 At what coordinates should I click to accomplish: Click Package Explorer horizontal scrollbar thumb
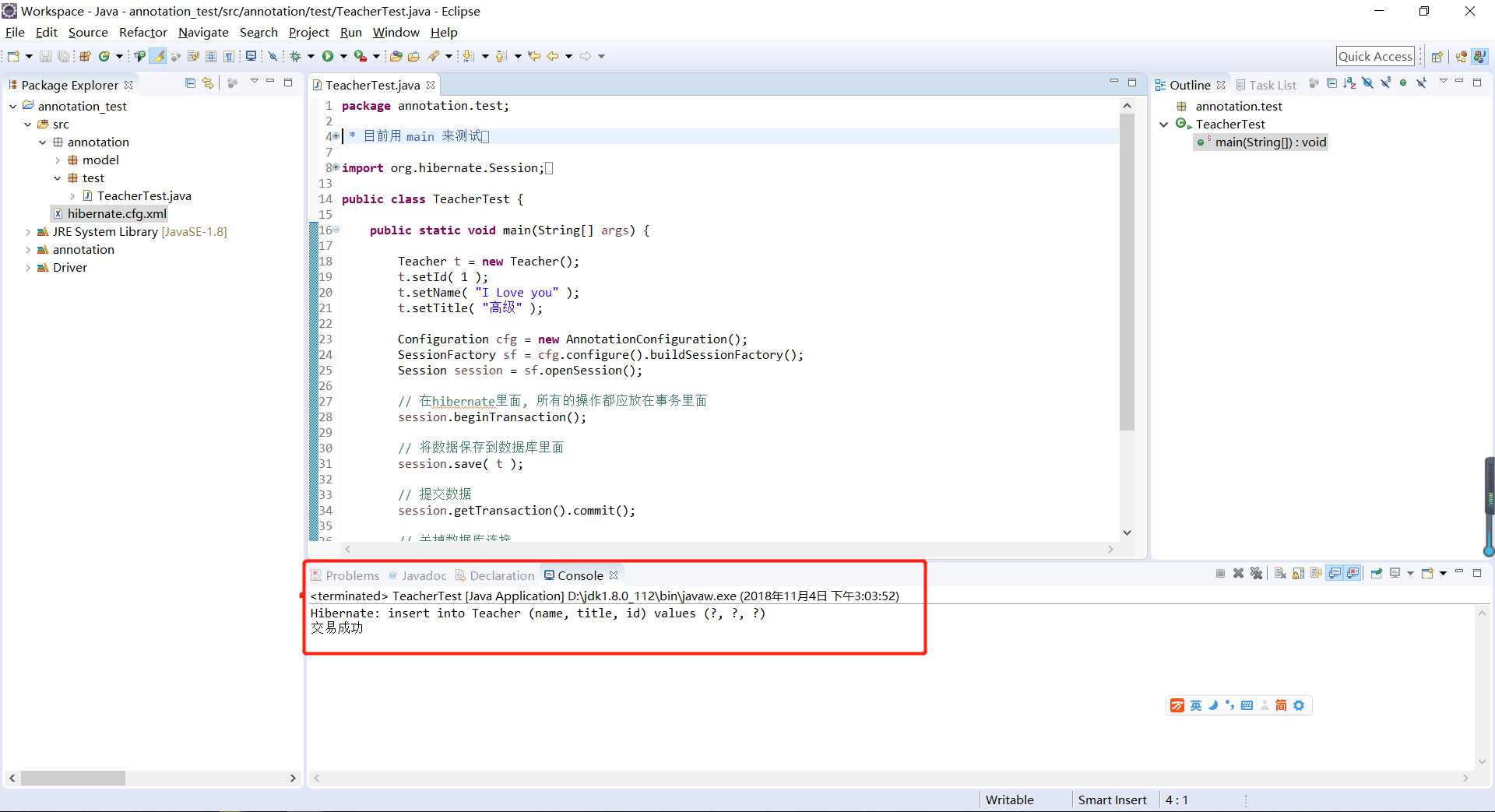(x=73, y=778)
